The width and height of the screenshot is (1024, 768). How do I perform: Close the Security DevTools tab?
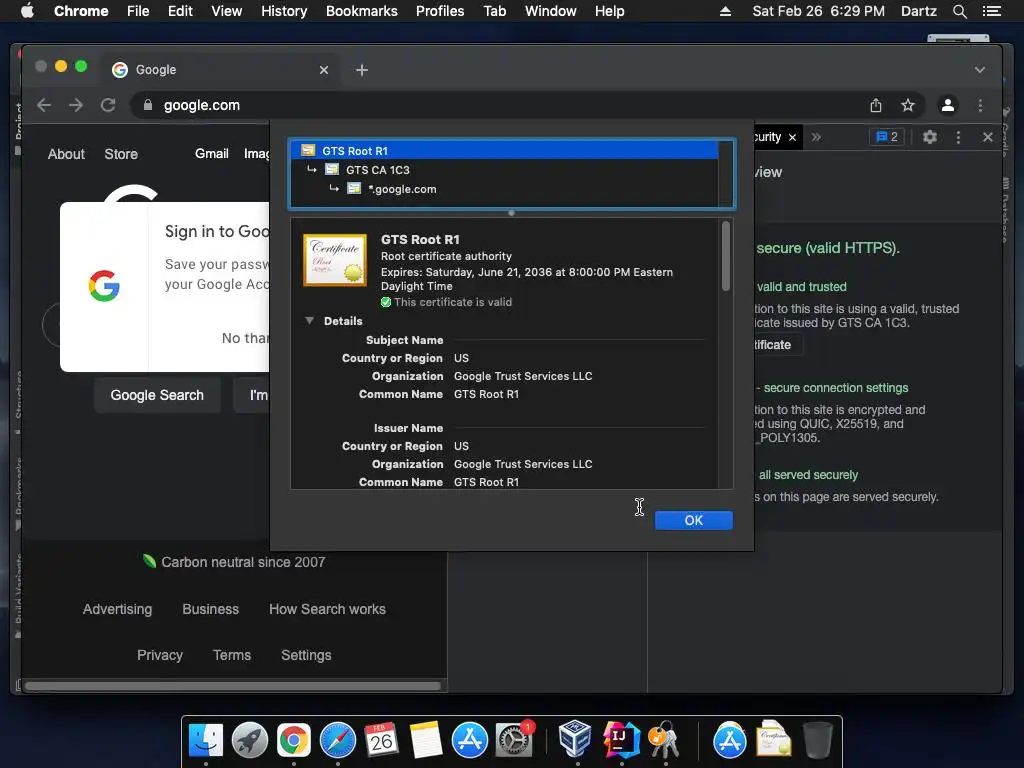coord(792,137)
